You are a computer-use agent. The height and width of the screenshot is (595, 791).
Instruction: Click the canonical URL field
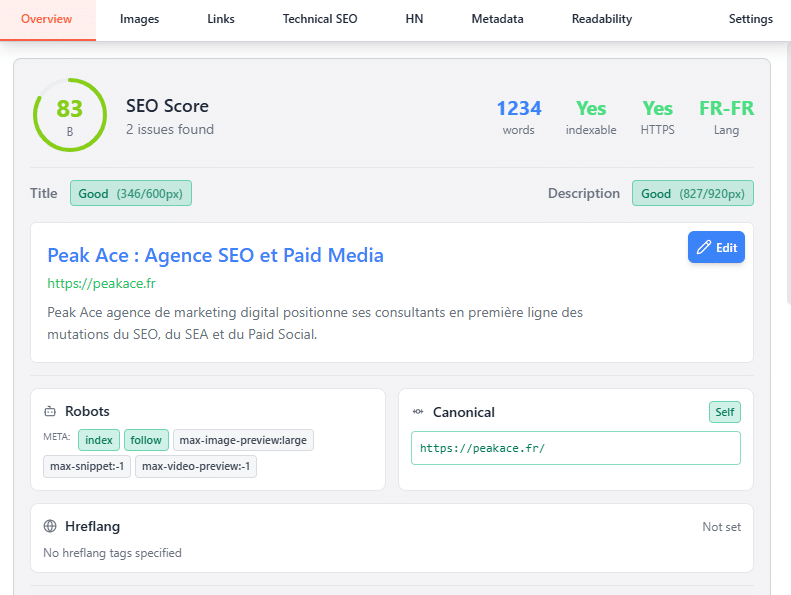pyautogui.click(x=576, y=448)
